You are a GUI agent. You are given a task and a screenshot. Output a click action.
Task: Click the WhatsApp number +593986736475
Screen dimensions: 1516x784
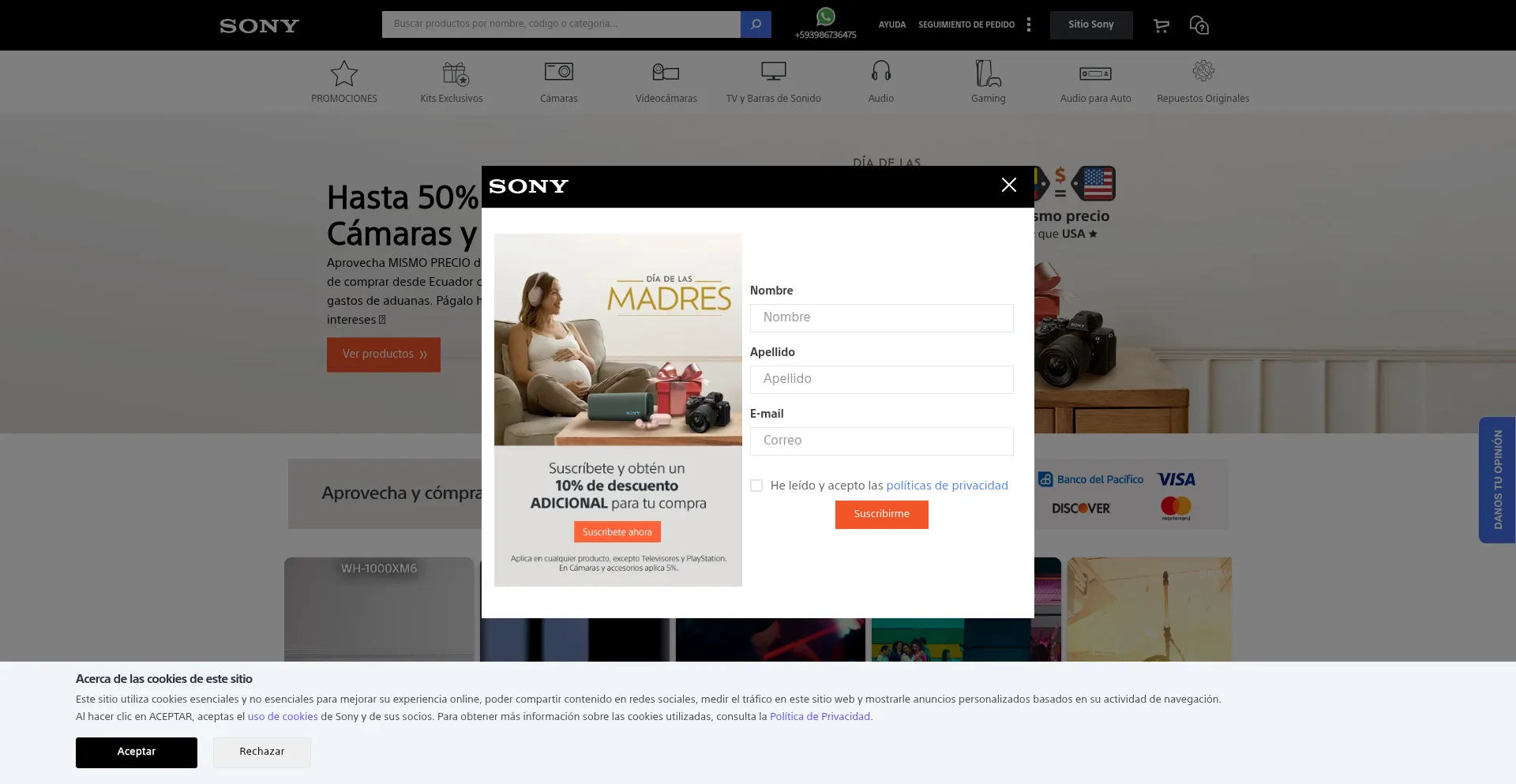pyautogui.click(x=825, y=35)
